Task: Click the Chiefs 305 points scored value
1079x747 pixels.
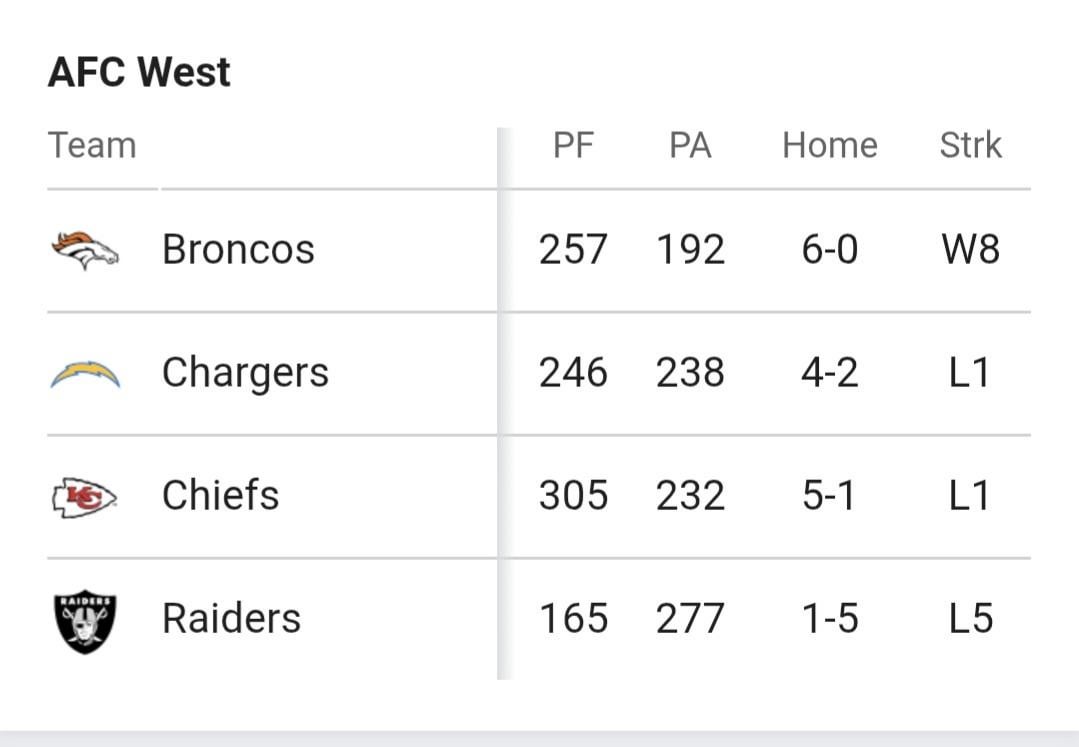Action: click(x=575, y=494)
